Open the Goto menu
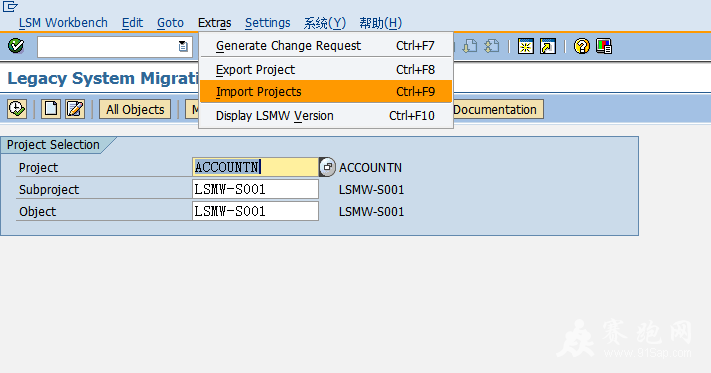The image size is (711, 373). pos(170,23)
